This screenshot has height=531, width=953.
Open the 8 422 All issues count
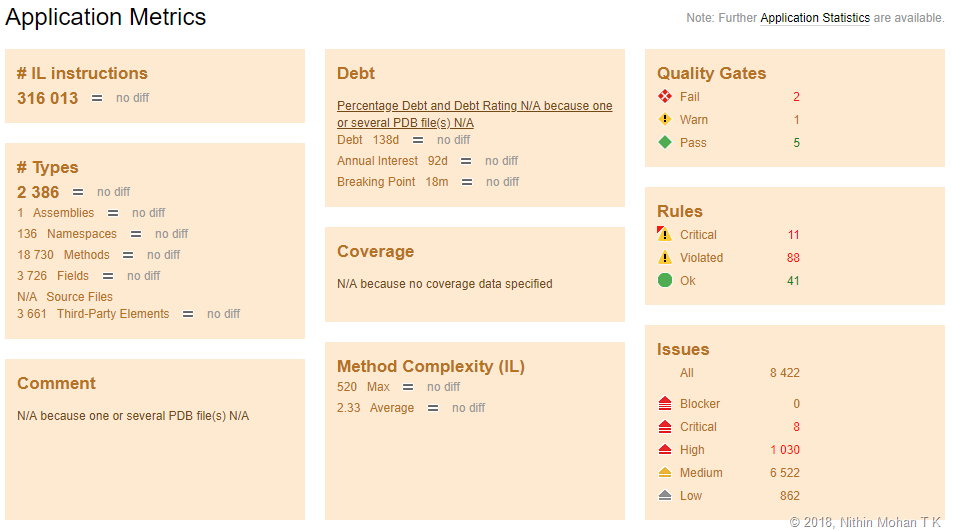pos(784,373)
